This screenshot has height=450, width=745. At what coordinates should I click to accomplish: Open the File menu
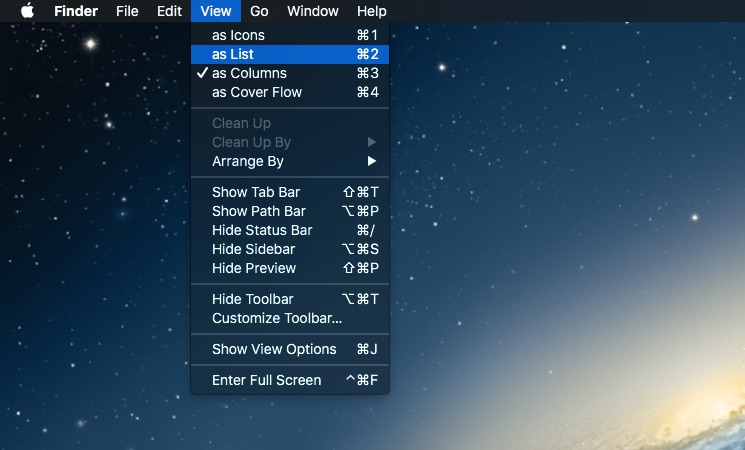pyautogui.click(x=127, y=11)
